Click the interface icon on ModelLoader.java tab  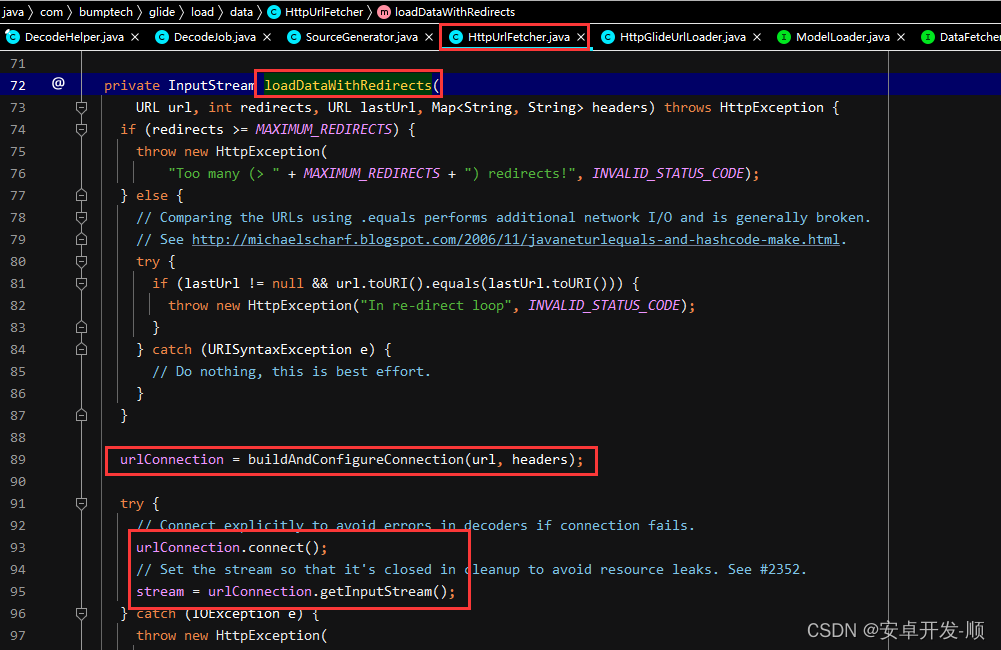(x=784, y=37)
